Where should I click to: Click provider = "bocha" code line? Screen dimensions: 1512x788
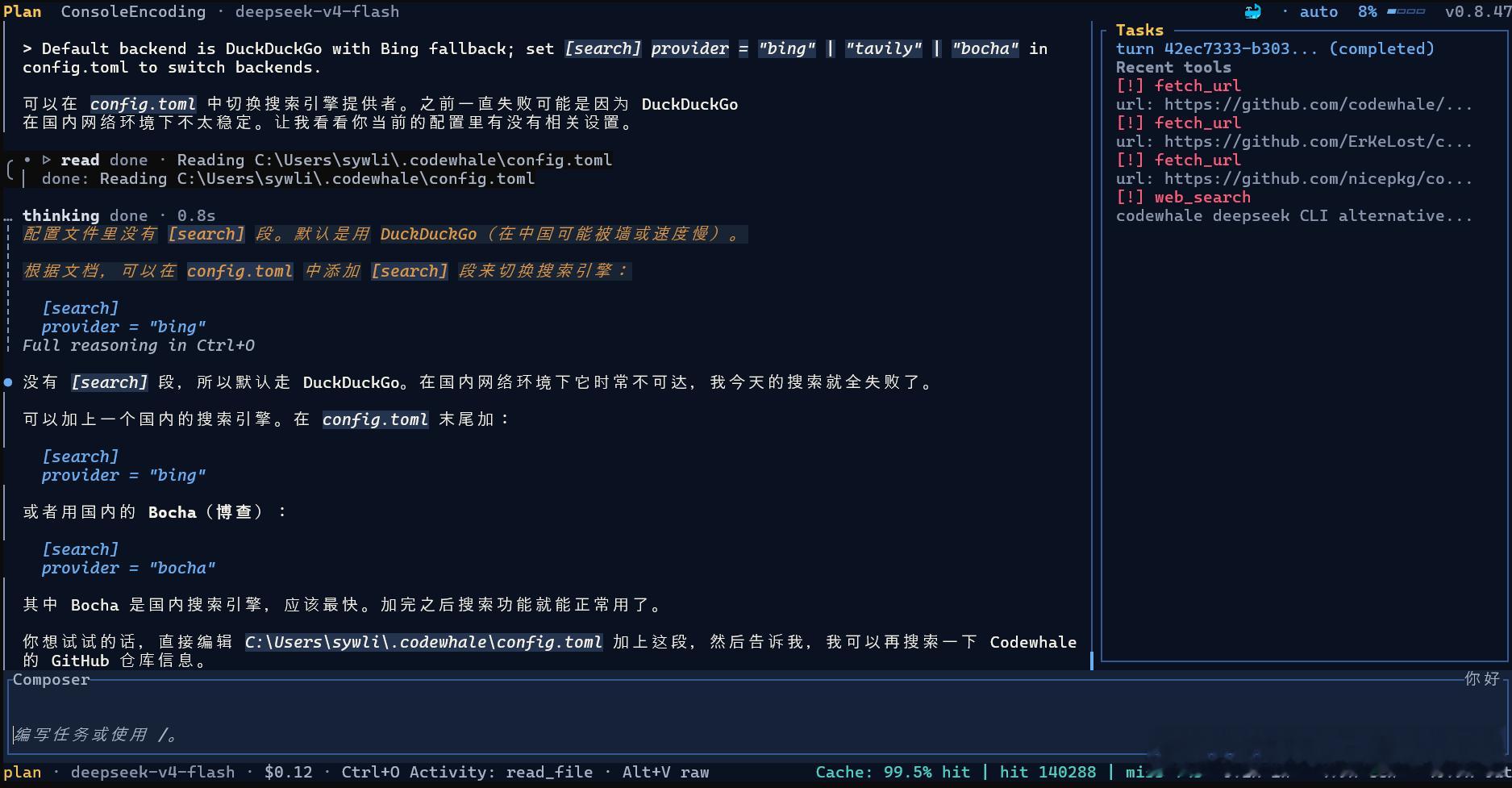click(128, 568)
